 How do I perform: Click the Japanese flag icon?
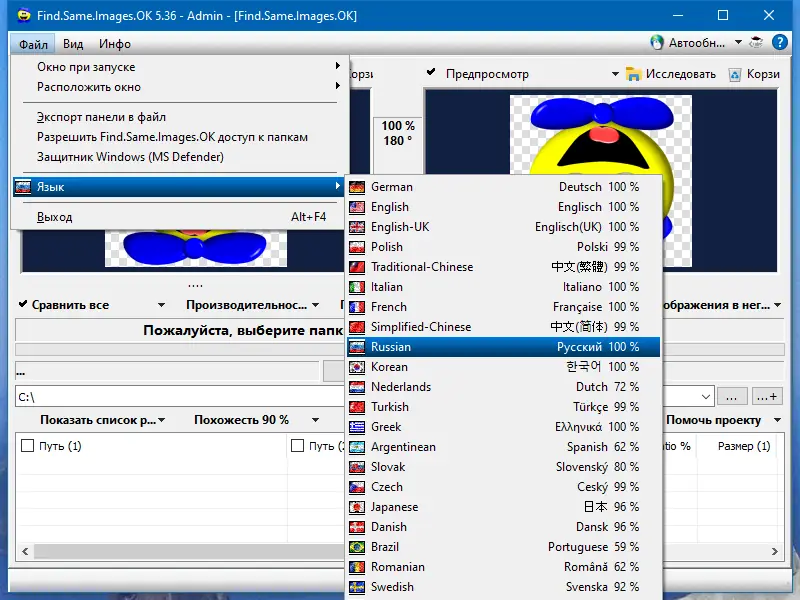point(357,507)
